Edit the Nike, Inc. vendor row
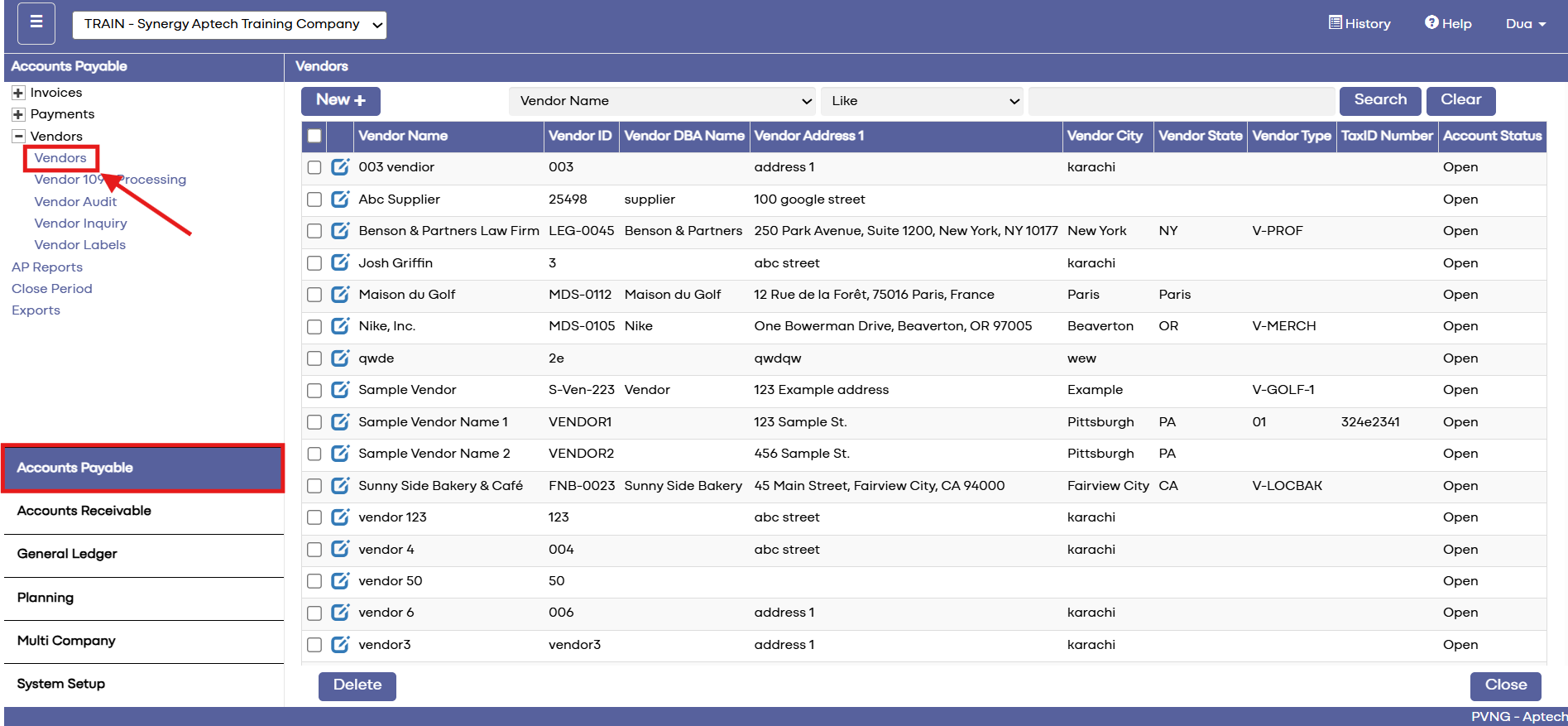The width and height of the screenshot is (1568, 726). point(340,326)
